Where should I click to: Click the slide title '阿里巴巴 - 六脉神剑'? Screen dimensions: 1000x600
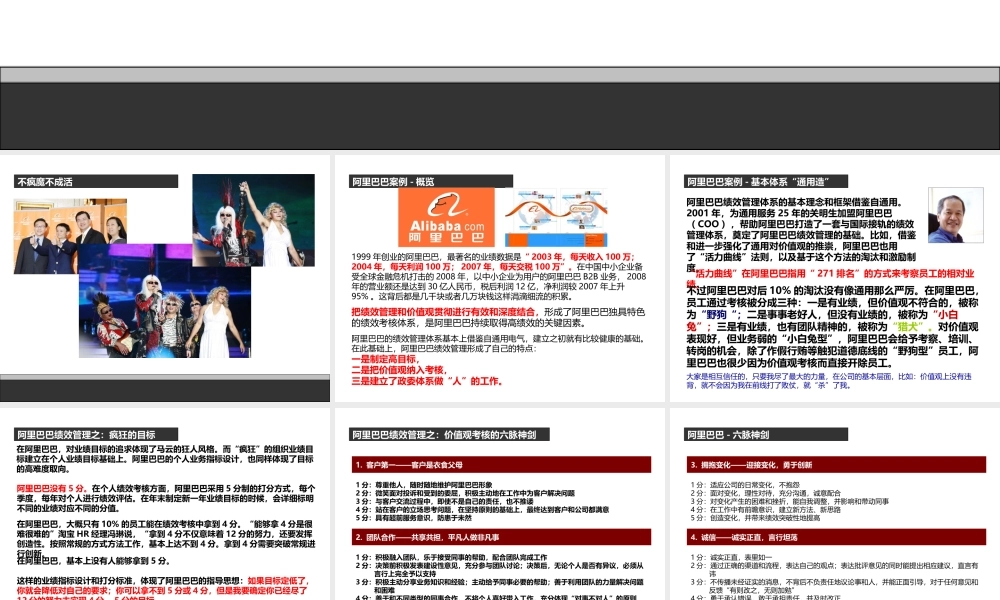[728, 435]
